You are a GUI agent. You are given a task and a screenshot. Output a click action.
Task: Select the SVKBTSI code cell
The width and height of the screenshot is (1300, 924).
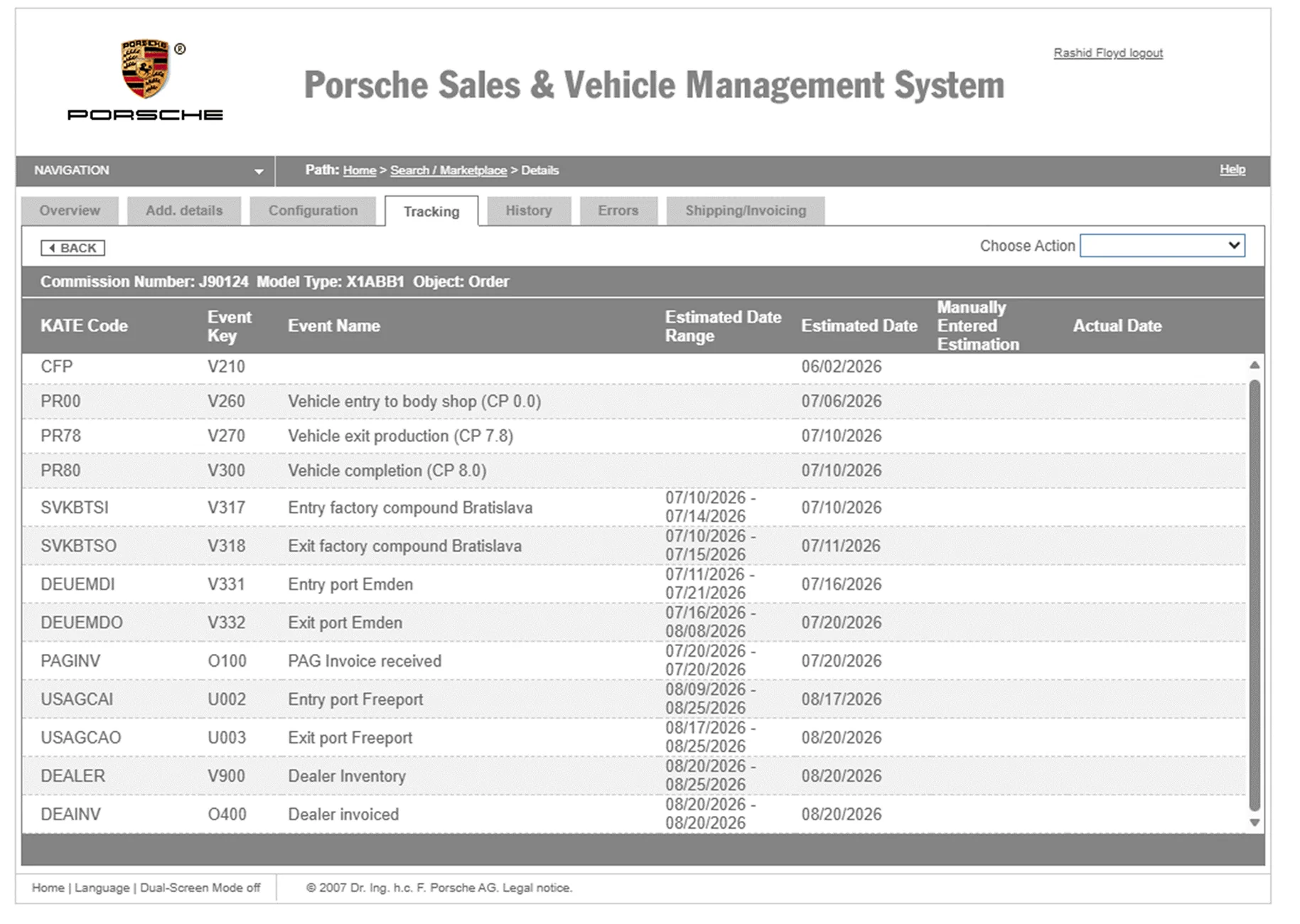point(75,508)
